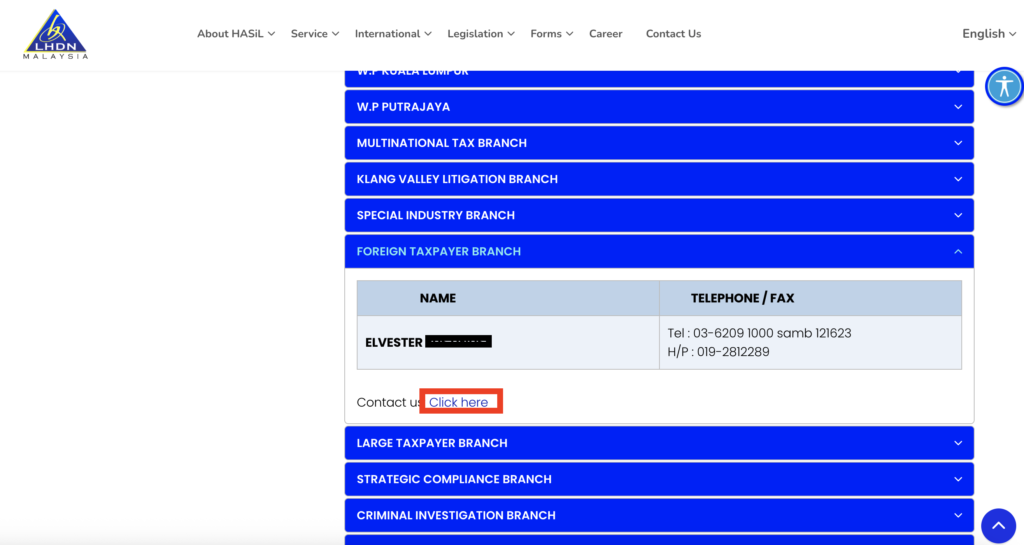This screenshot has width=1024, height=545.
Task: Expand the Large Taxpayer Branch section
Action: click(x=658, y=443)
